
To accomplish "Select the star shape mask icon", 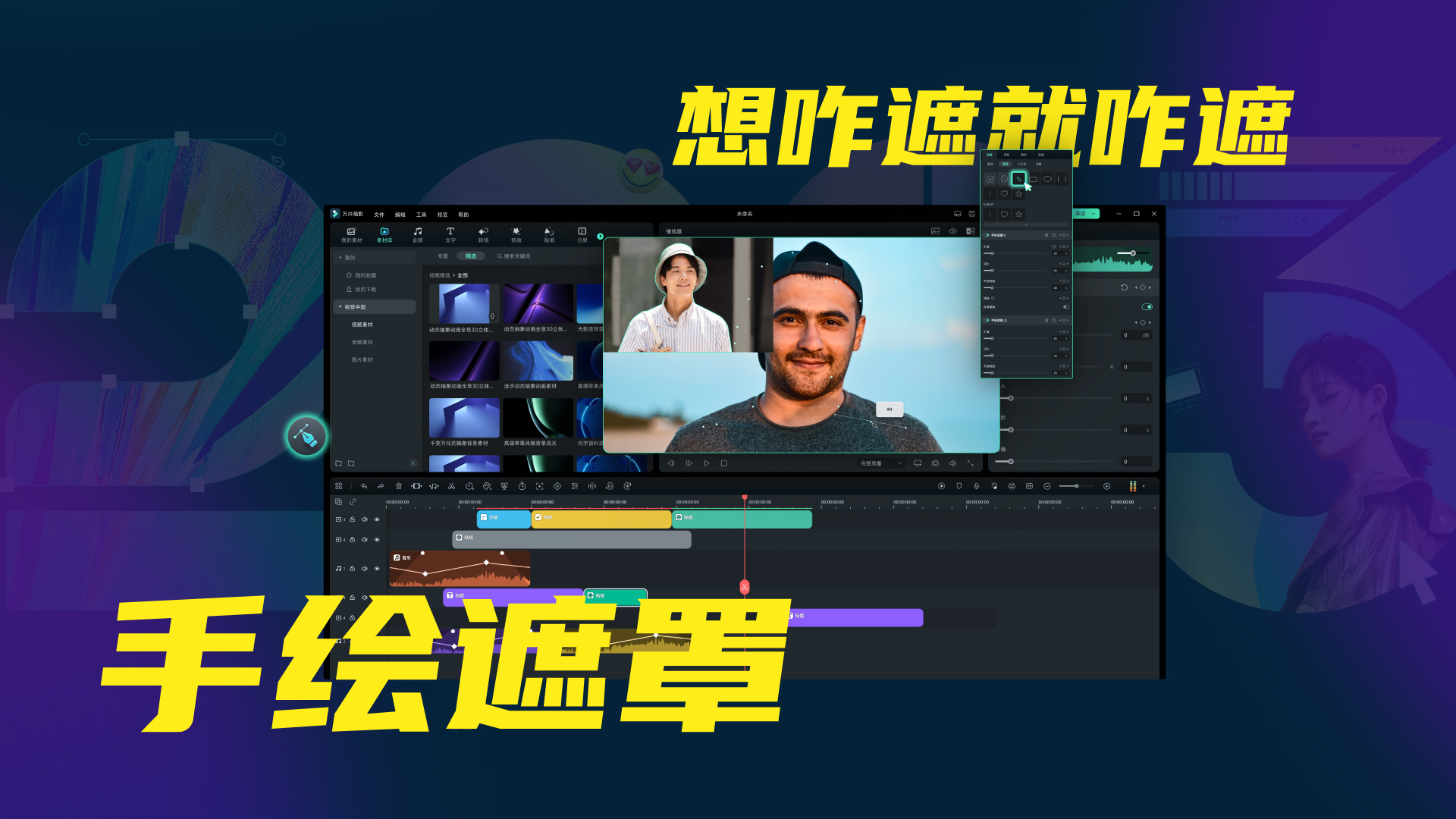I will point(1018,194).
